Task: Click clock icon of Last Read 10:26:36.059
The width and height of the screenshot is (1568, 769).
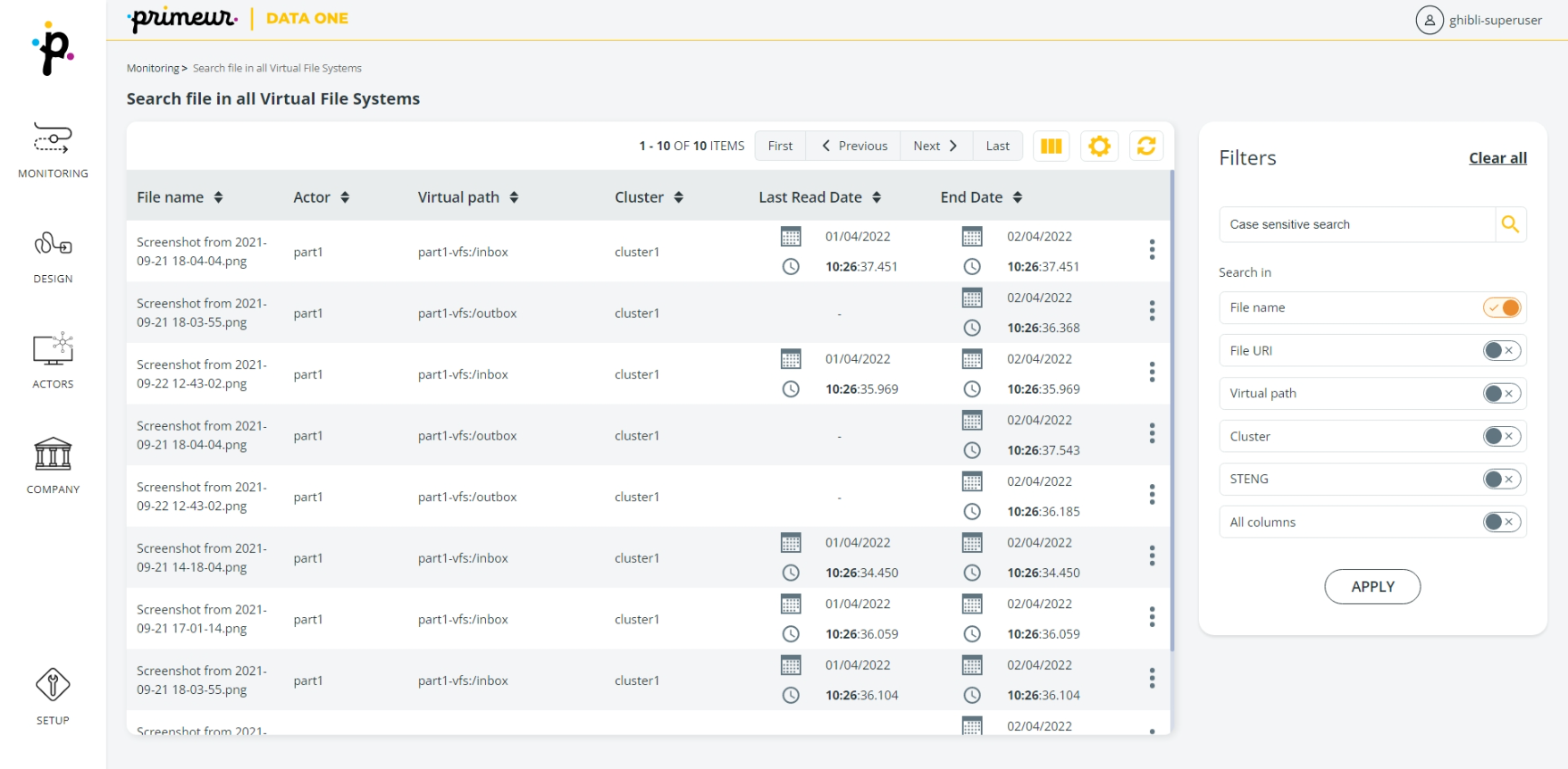Action: point(791,634)
